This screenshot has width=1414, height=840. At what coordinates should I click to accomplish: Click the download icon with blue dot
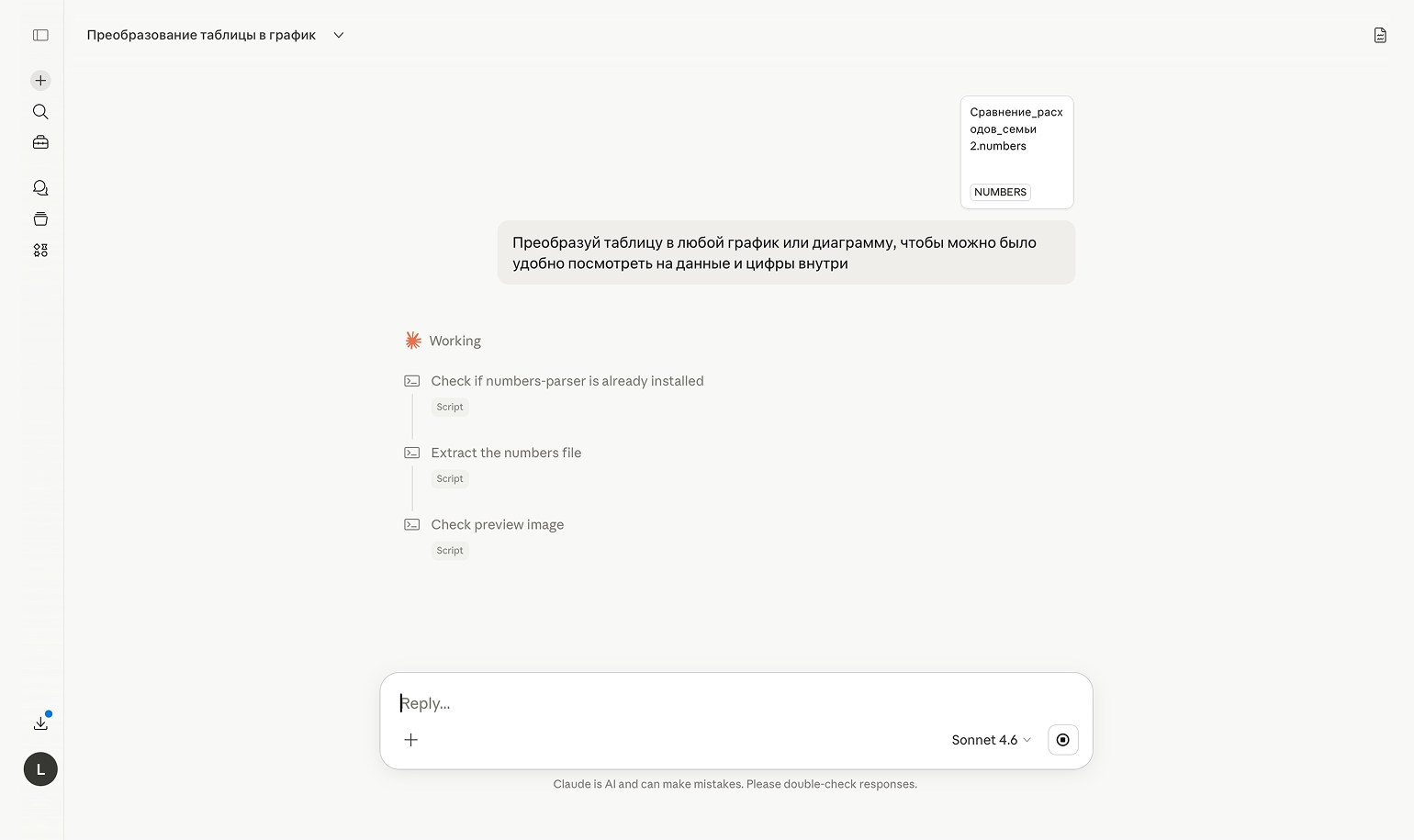click(40, 722)
